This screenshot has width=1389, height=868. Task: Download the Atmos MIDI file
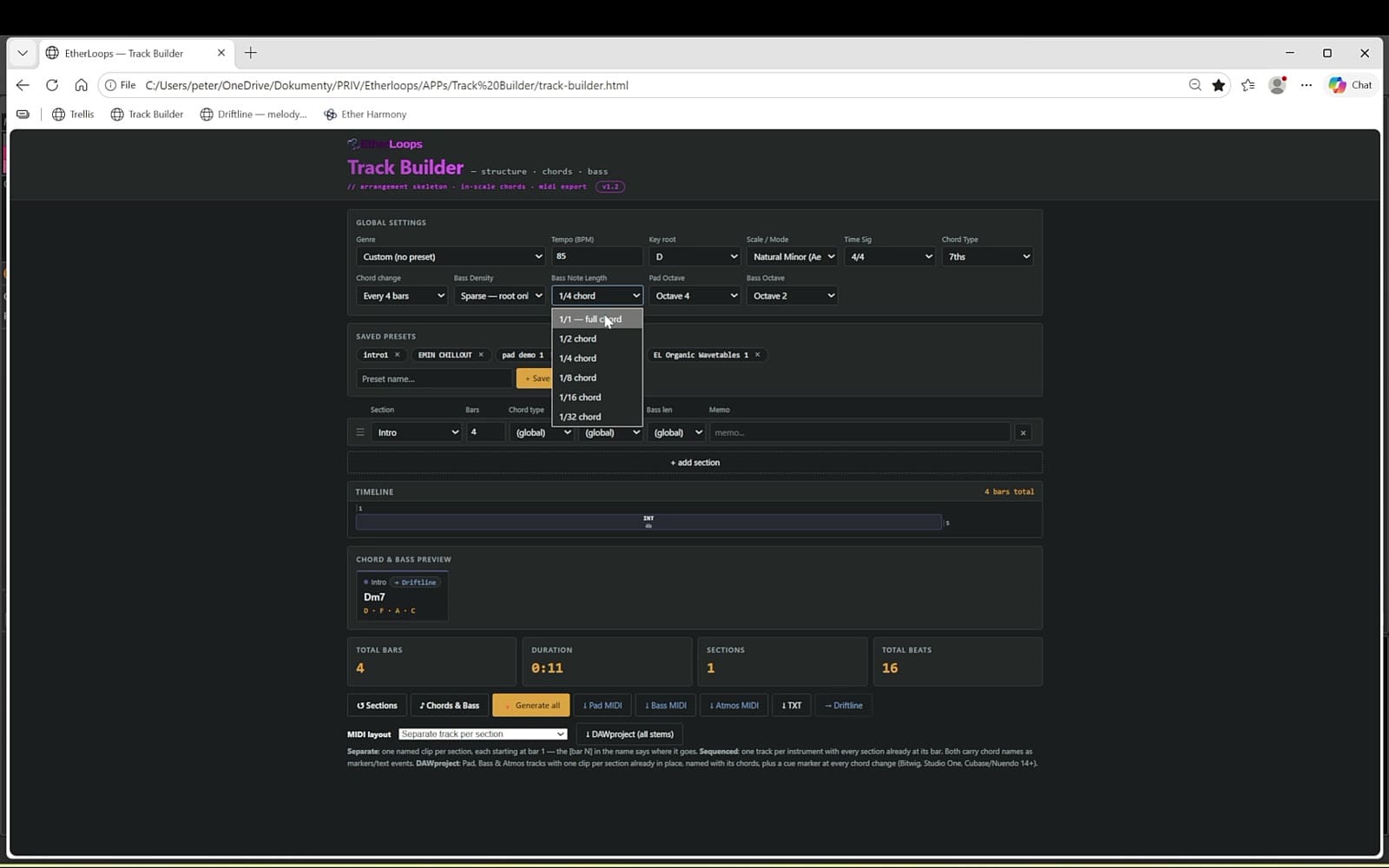(x=734, y=706)
